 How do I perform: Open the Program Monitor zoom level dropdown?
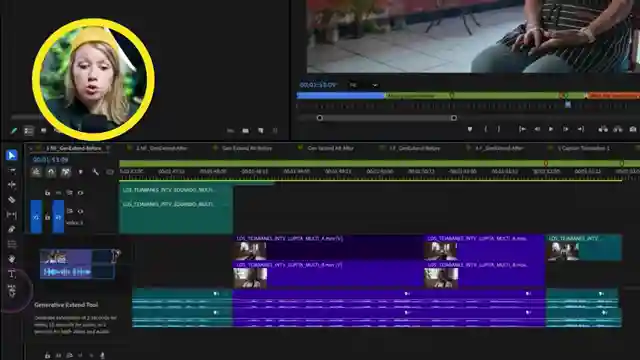[x=363, y=85]
